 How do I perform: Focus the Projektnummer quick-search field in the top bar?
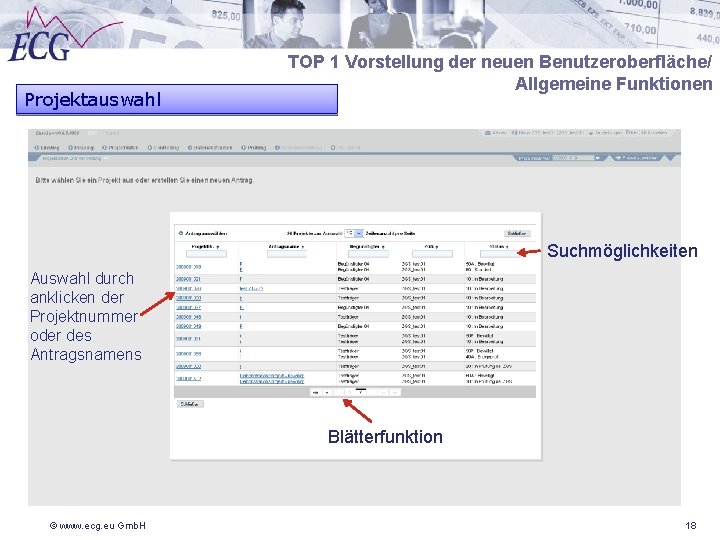pos(573,158)
